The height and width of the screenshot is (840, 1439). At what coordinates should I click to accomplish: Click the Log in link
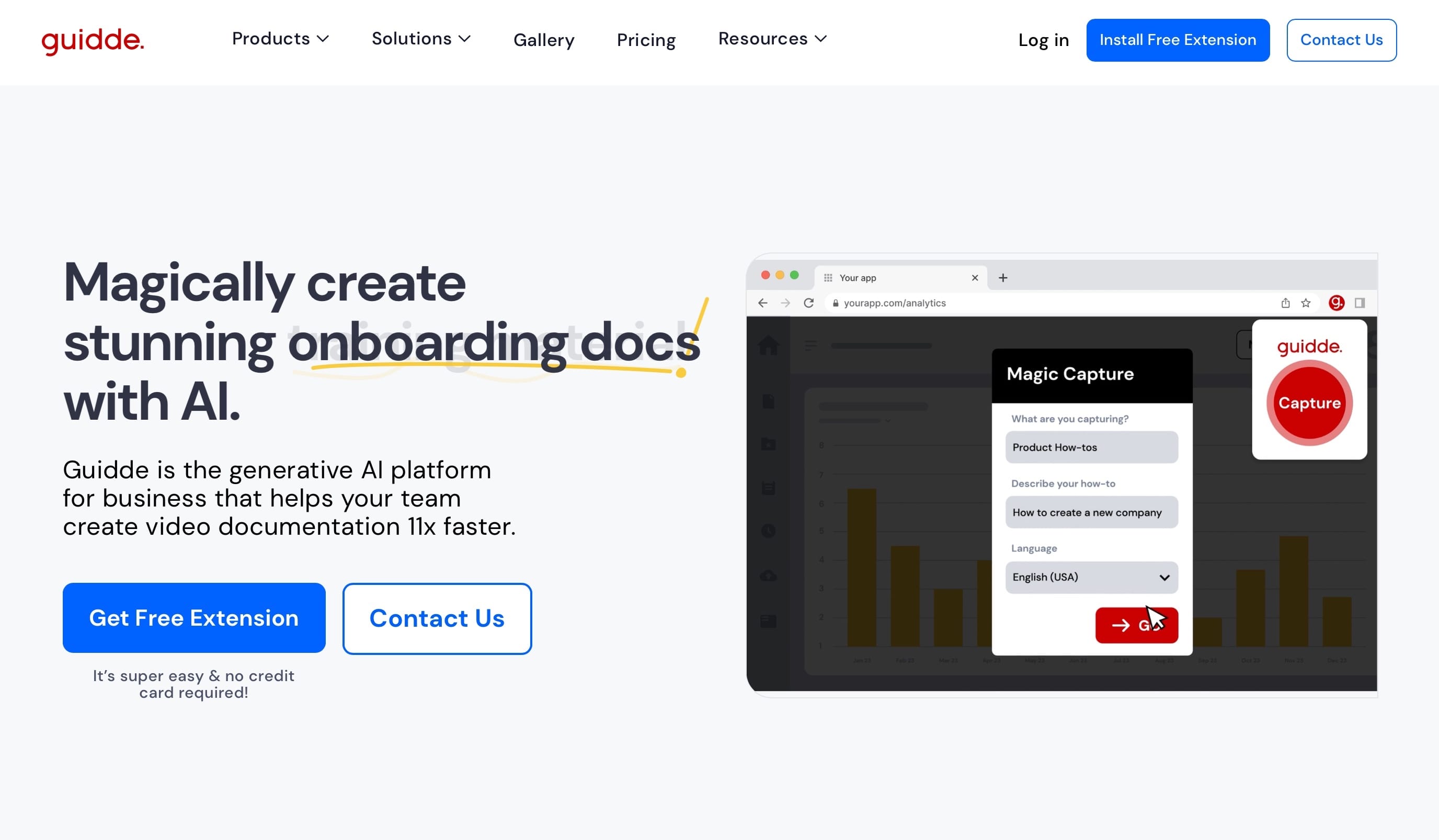point(1043,40)
